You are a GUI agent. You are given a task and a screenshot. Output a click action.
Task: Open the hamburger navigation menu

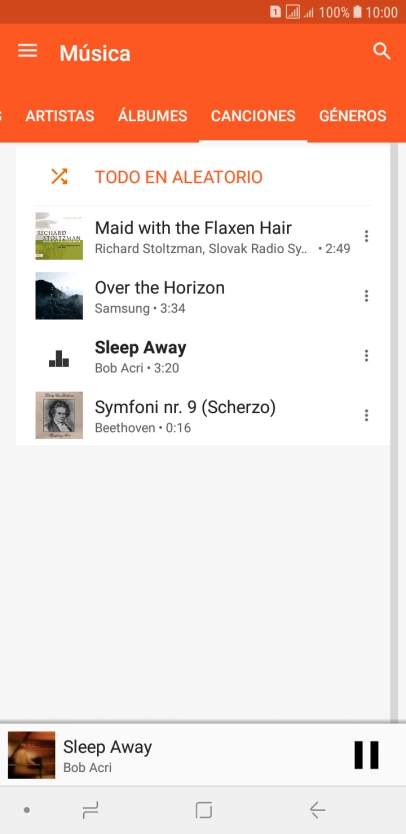click(x=28, y=51)
